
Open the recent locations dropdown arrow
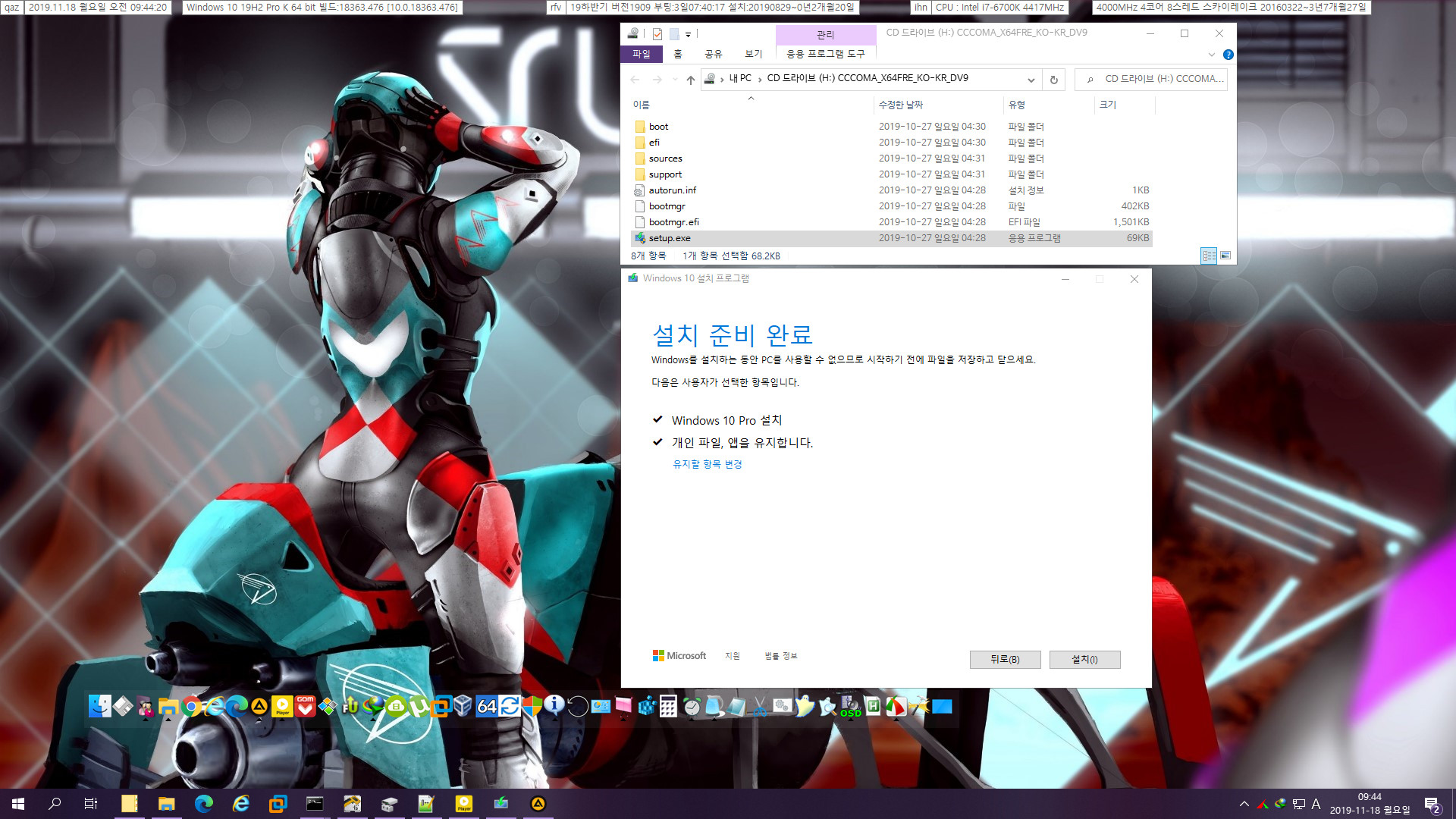pos(674,80)
